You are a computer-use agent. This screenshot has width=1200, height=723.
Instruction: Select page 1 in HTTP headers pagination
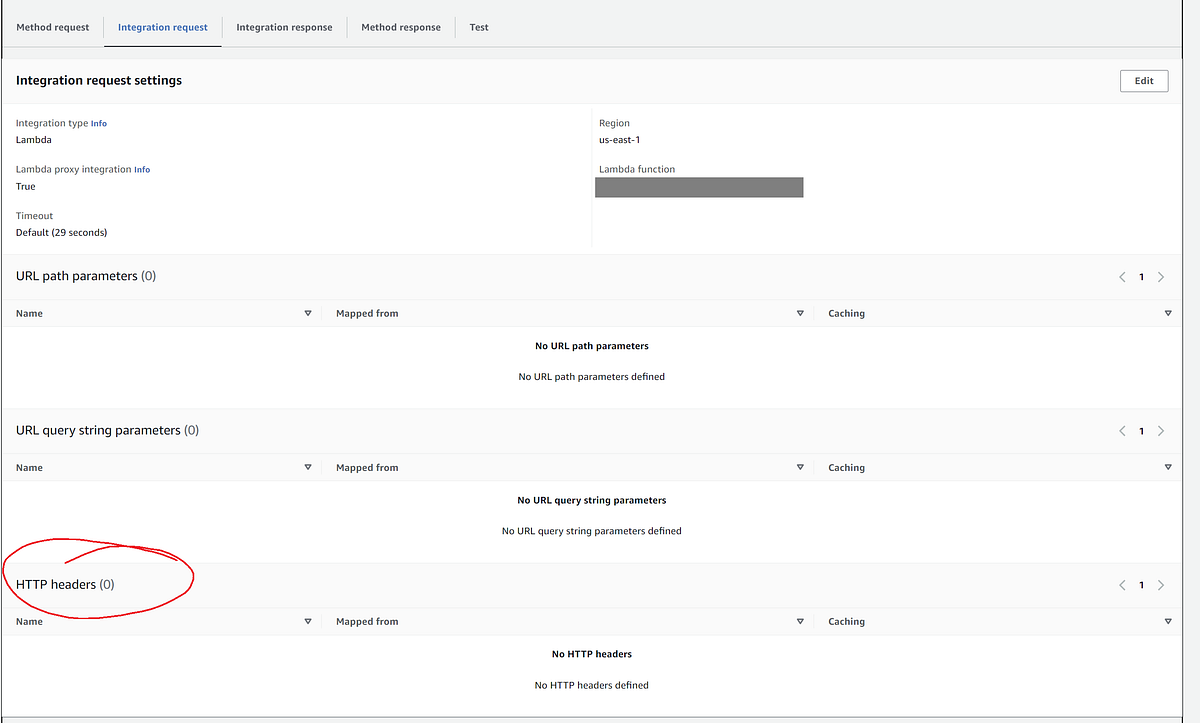(1141, 585)
